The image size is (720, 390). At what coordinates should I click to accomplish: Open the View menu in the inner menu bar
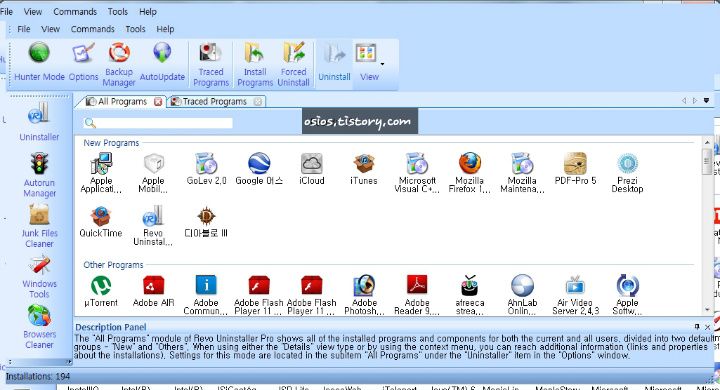51,29
